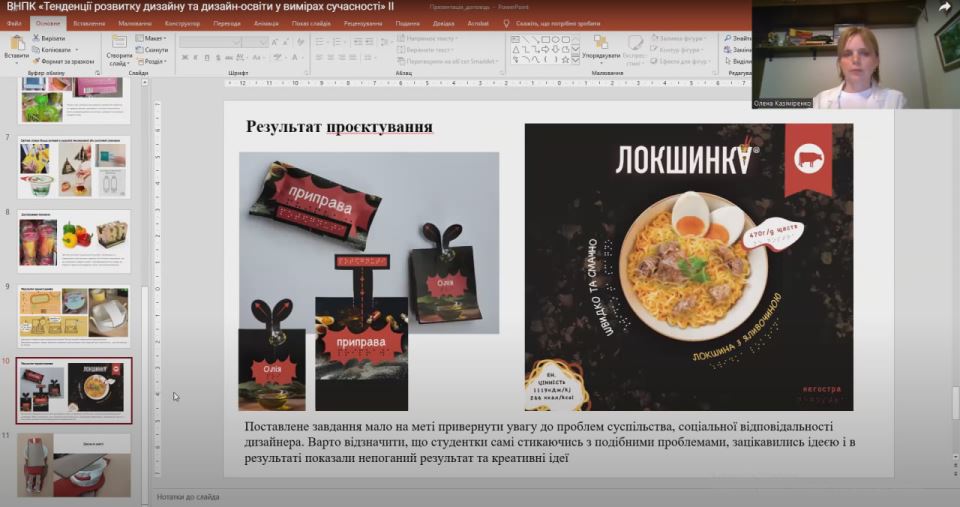Open the font size combo box

pos(255,42)
